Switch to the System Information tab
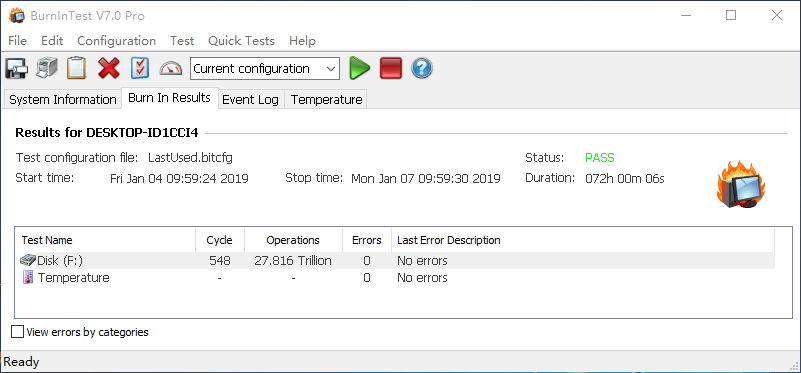This screenshot has height=373, width=801. [63, 99]
